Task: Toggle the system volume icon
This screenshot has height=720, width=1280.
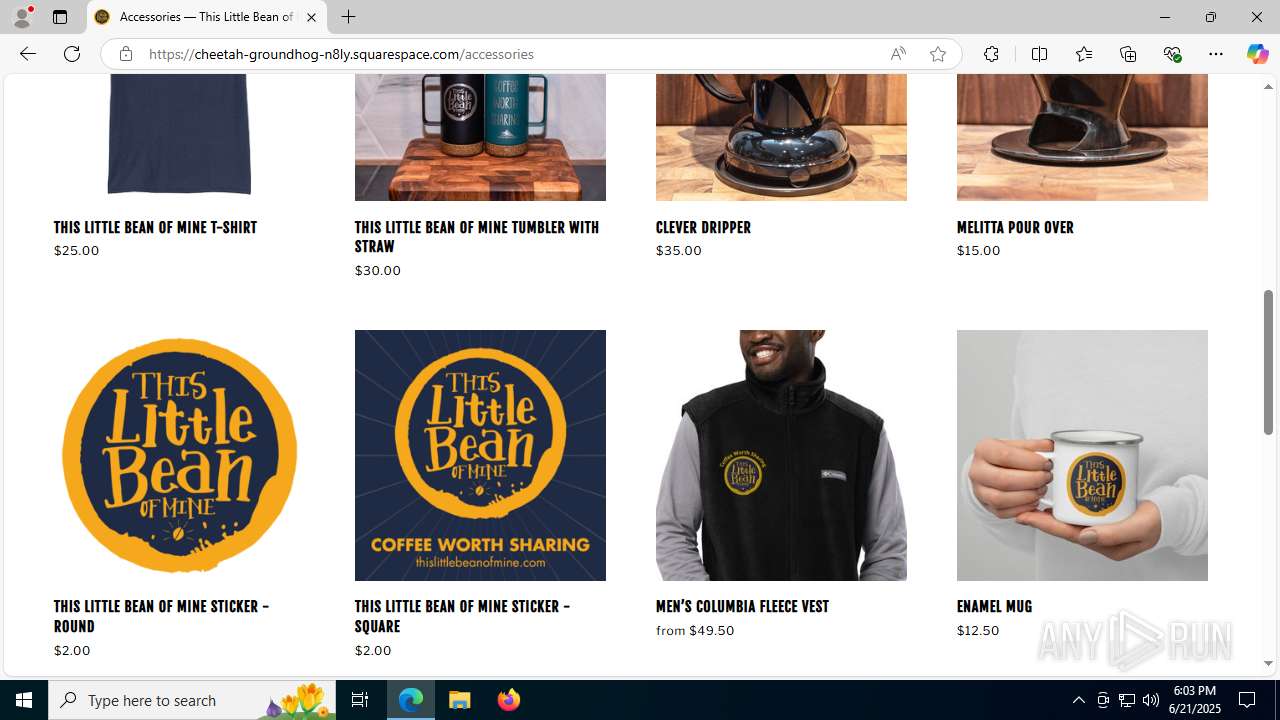Action: (1151, 700)
